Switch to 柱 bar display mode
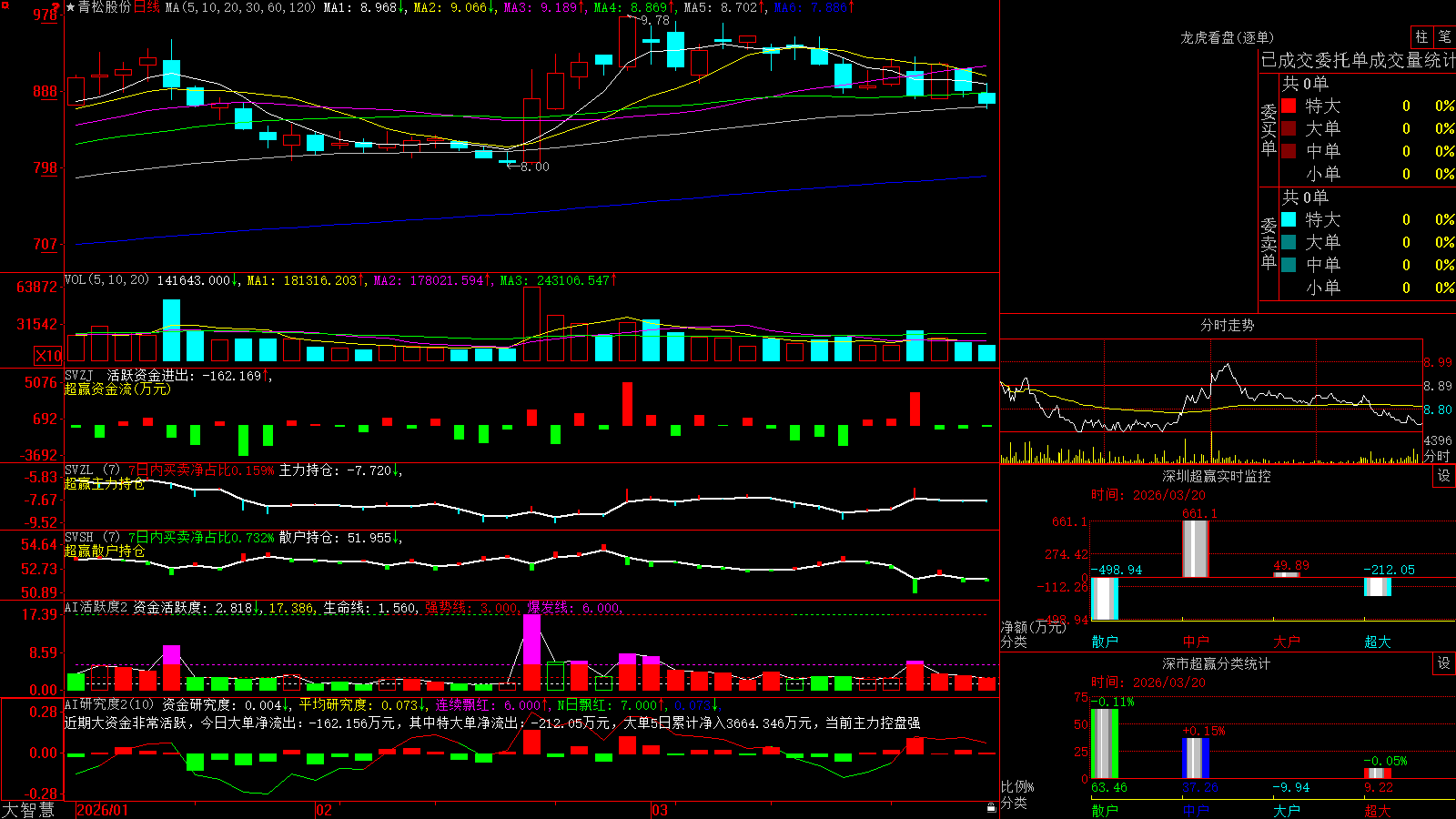 (1421, 36)
